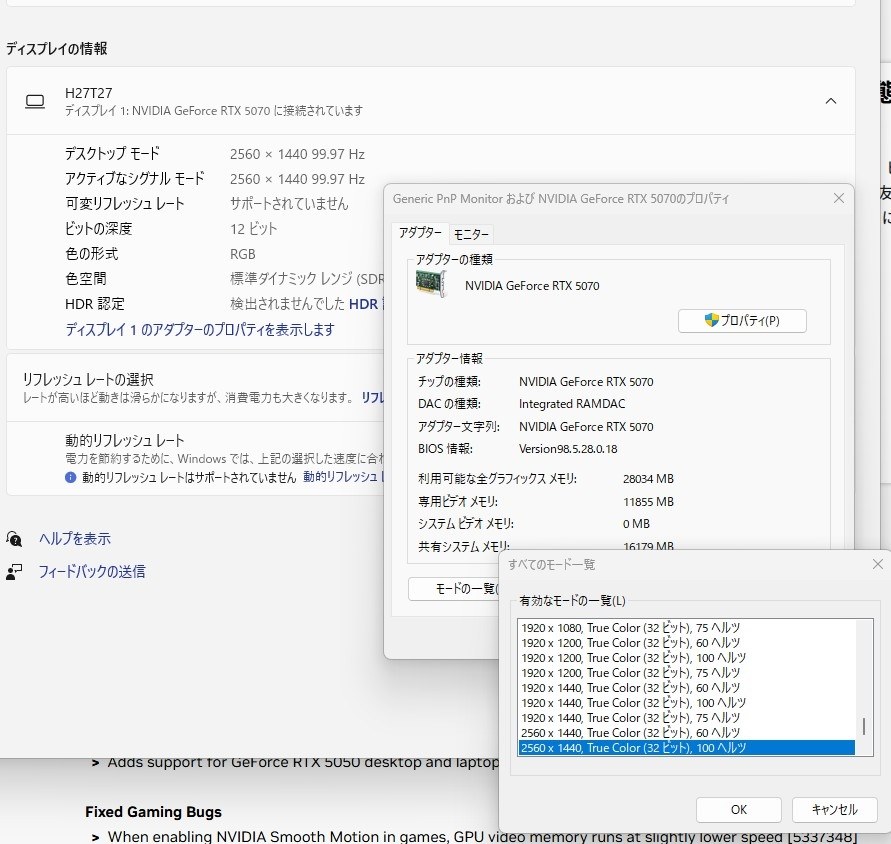Viewport: 891px width, 844px height.
Task: Click the H27T27 monitor icon
Action: tap(35, 102)
